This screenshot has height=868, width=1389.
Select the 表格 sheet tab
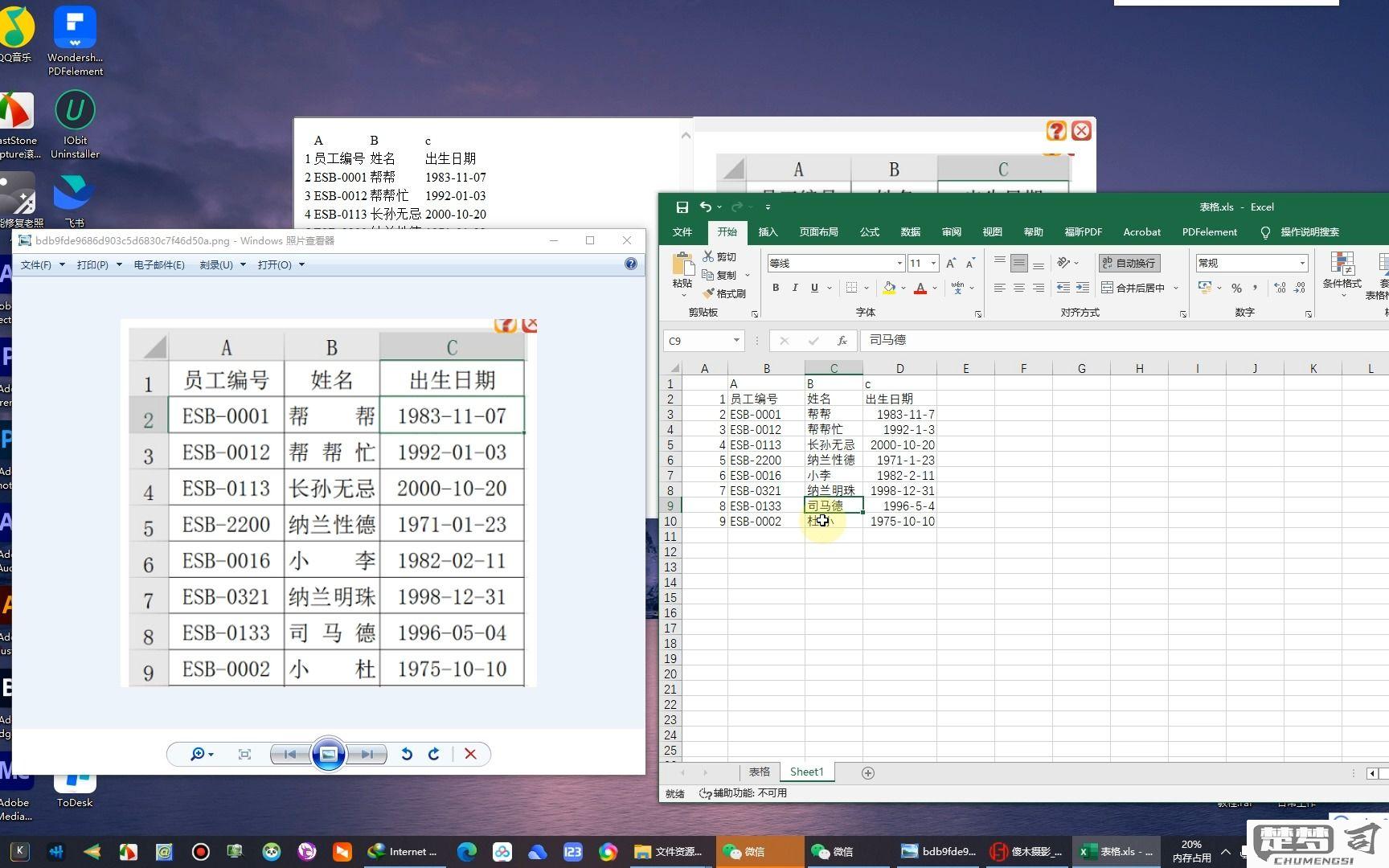click(x=759, y=772)
